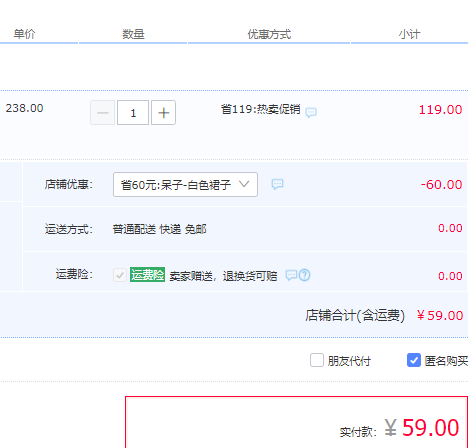Uncheck the 匿名购买 checkbox
Image resolution: width=471 pixels, height=448 pixels.
(x=414, y=360)
